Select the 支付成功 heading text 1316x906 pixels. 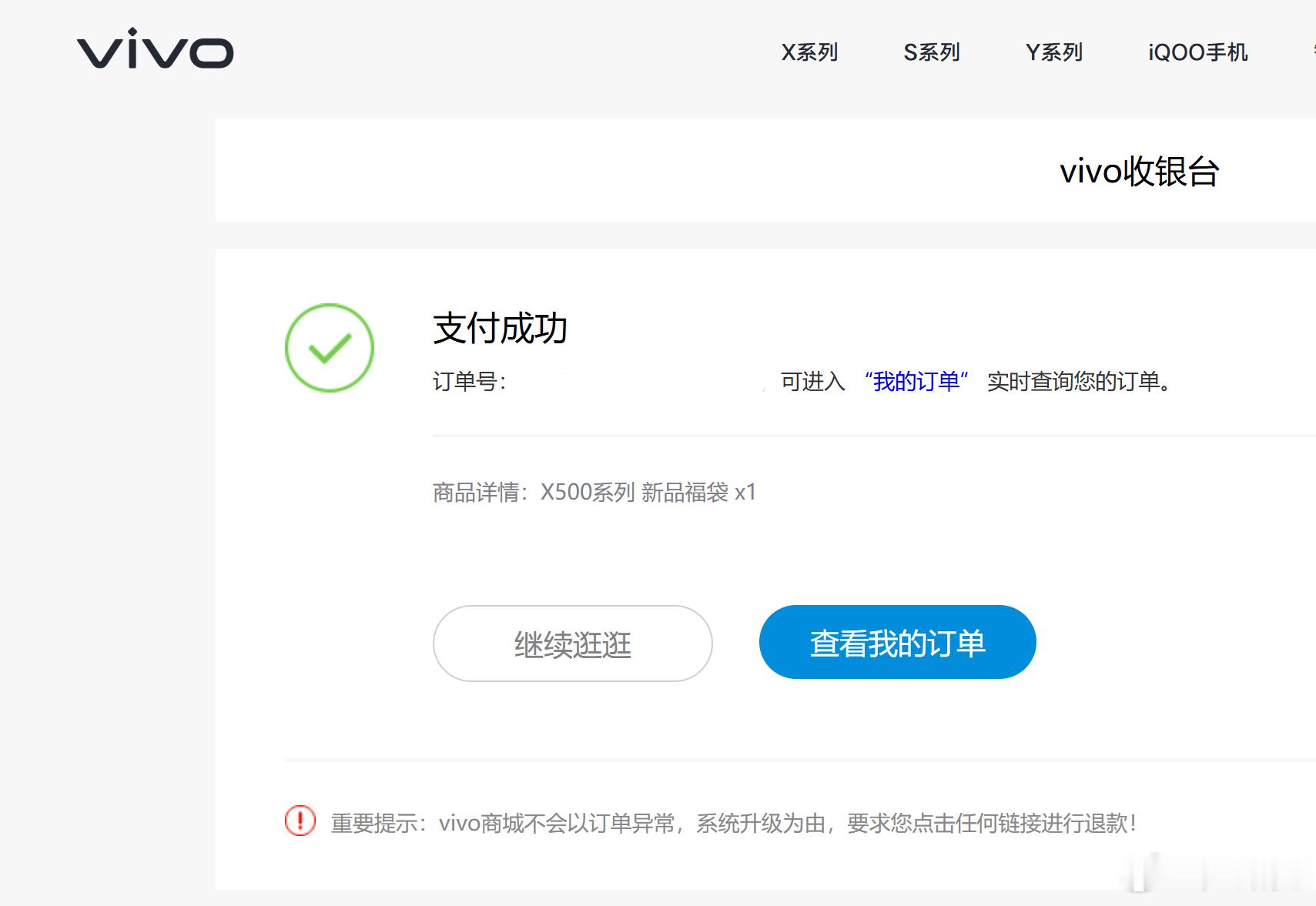[501, 329]
